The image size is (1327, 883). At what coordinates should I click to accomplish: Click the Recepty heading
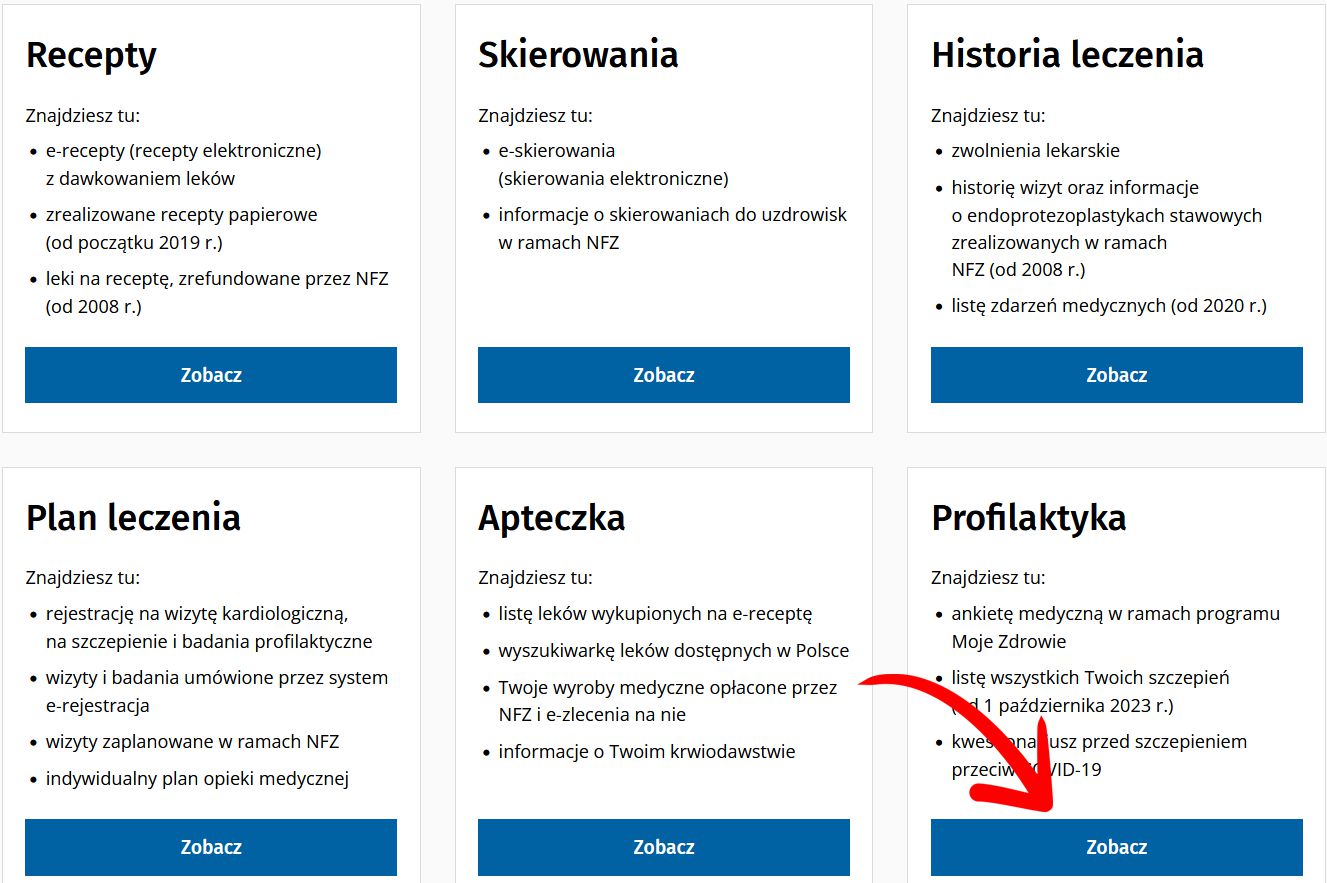tap(91, 55)
